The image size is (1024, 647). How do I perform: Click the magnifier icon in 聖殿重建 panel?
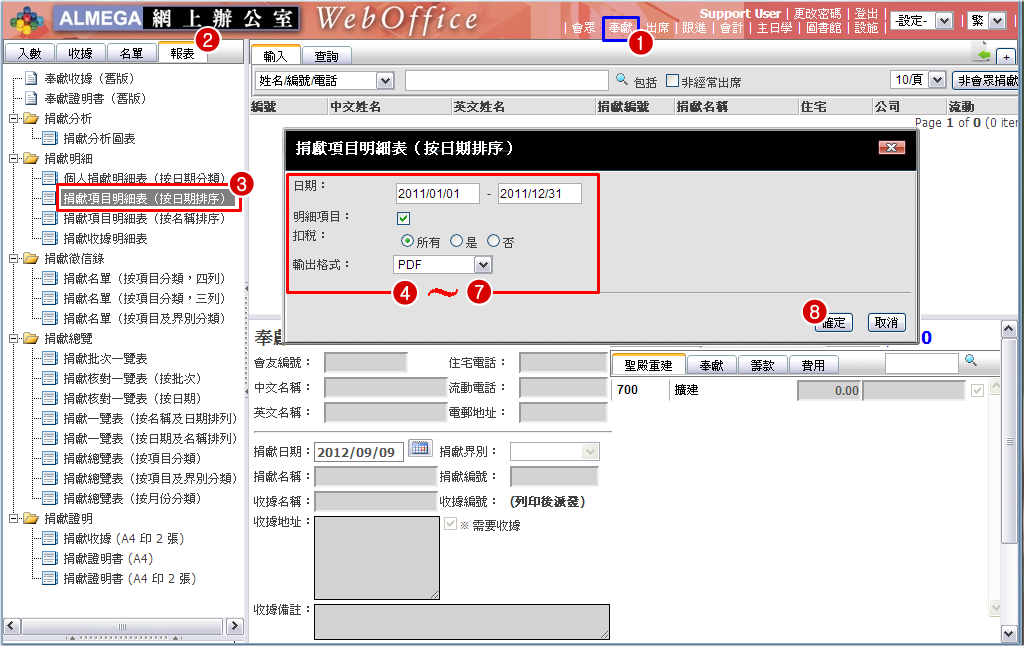969,360
